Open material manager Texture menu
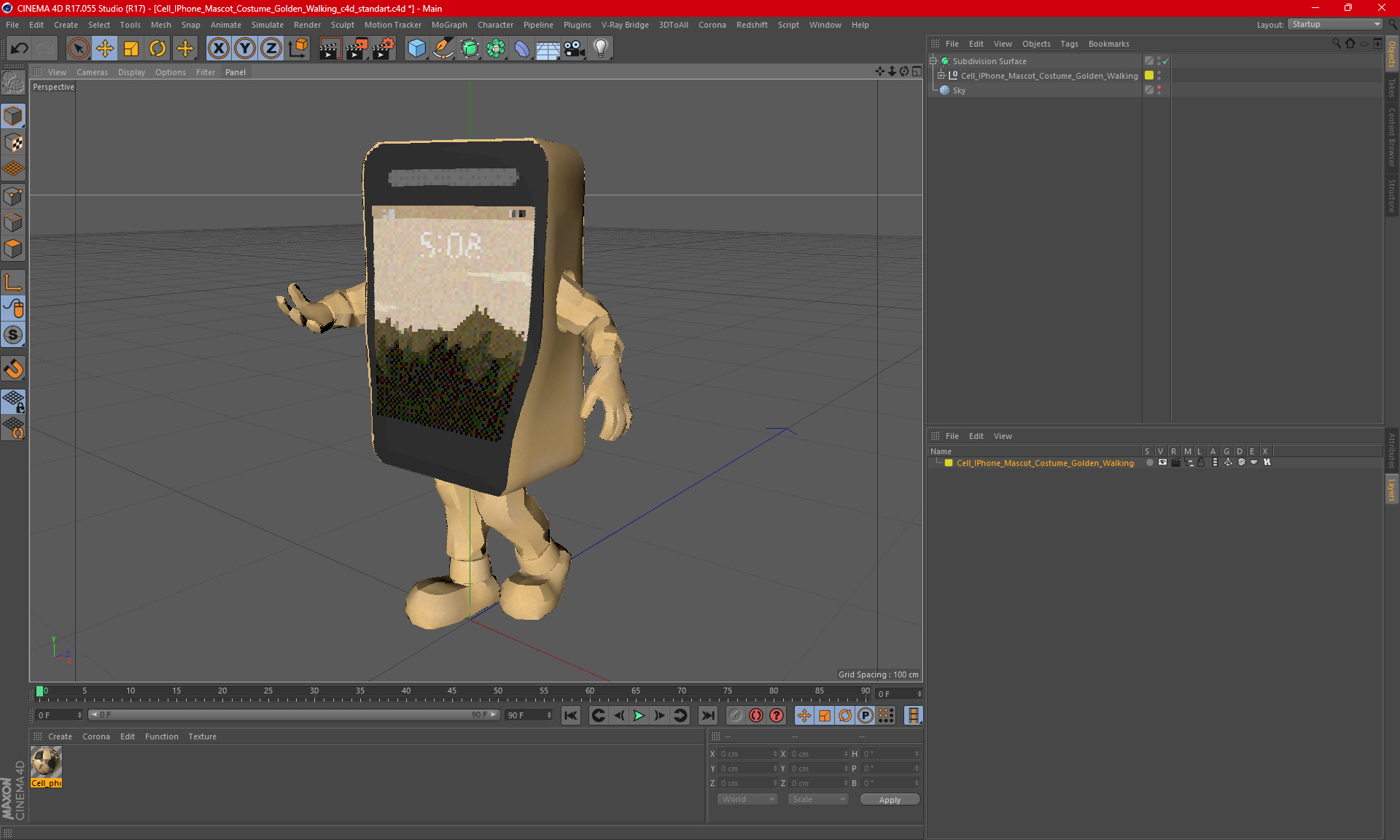Viewport: 1400px width, 840px height. pos(202,736)
